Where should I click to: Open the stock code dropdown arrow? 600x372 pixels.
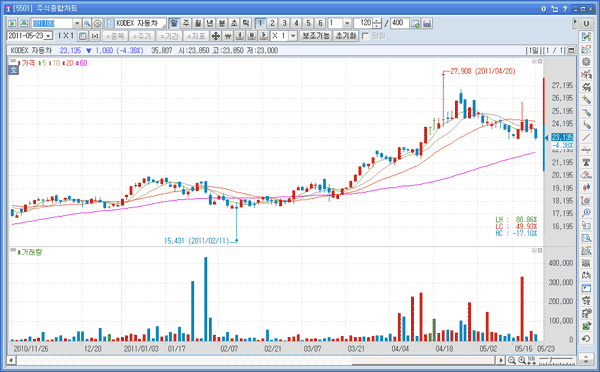click(77, 23)
